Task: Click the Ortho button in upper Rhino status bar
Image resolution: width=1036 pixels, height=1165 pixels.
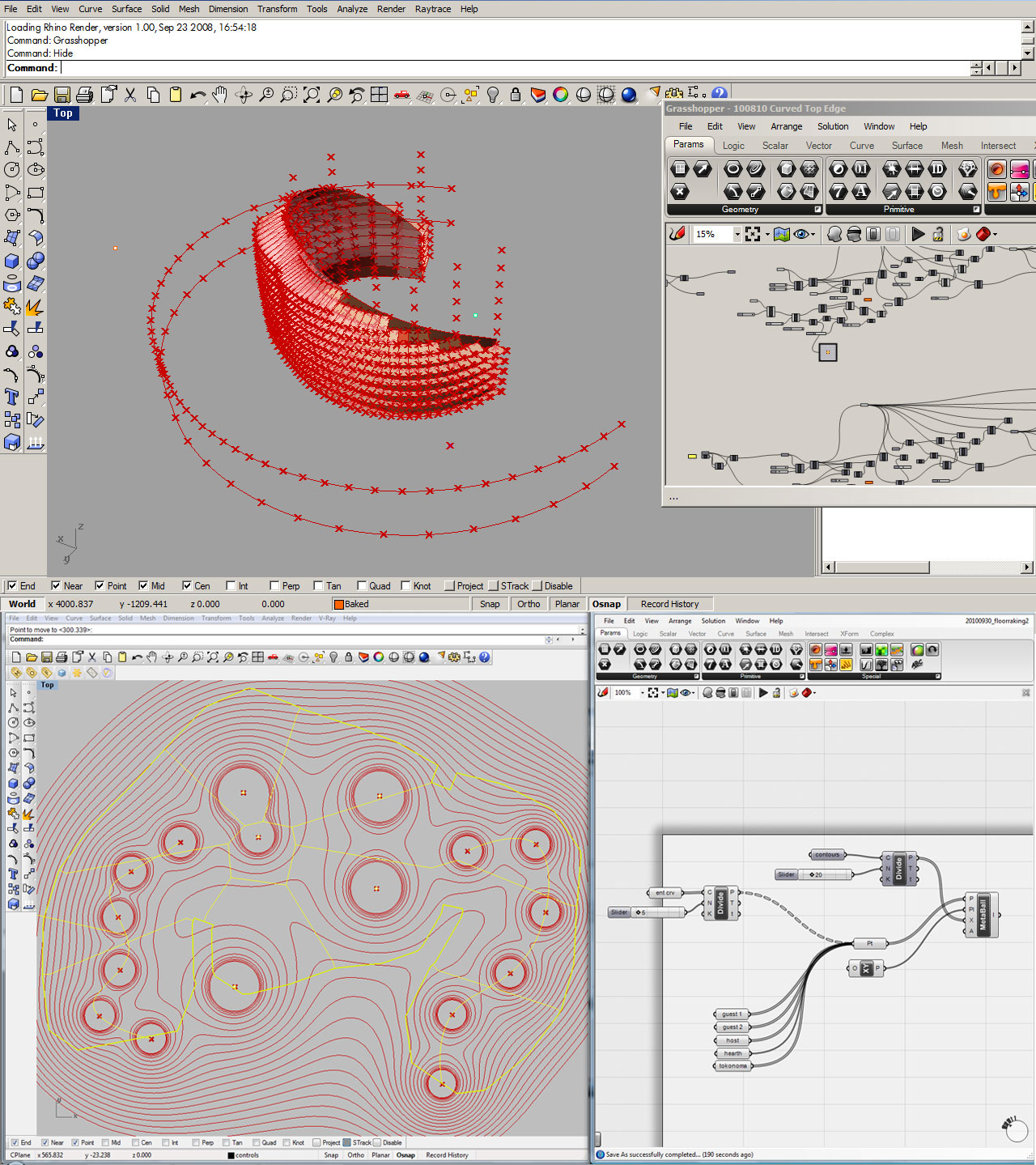Action: pos(529,604)
